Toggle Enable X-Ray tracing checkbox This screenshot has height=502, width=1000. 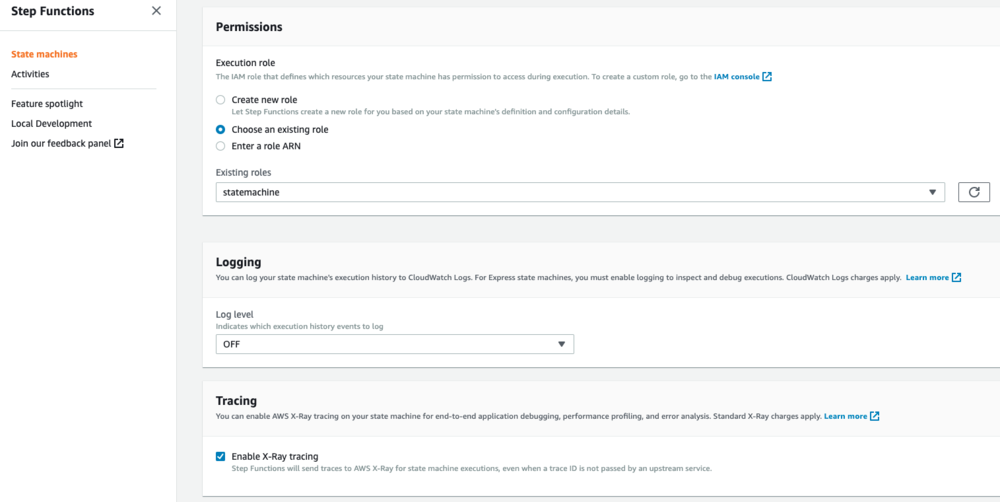(221, 456)
